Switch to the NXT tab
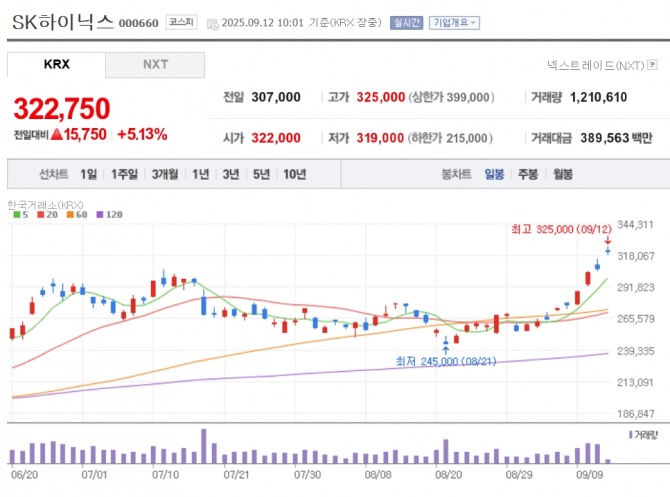 155,65
